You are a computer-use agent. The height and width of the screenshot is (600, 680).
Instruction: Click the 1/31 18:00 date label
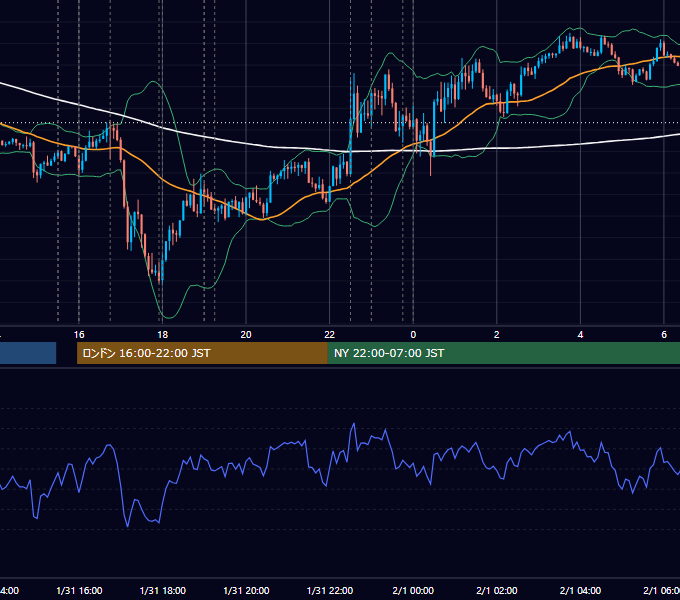coord(163,591)
